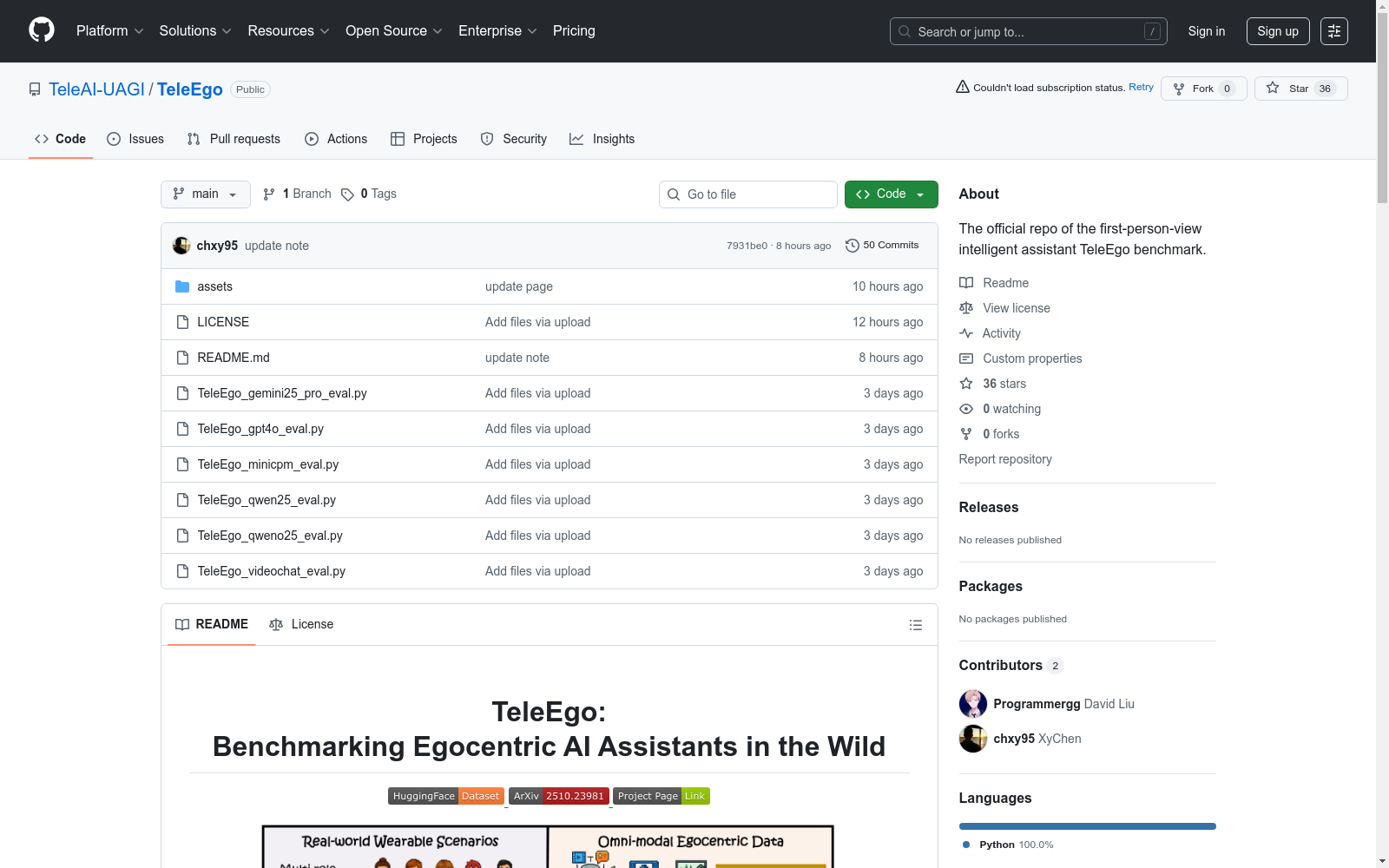
Task: Switch to the License tab in file viewer
Action: pyautogui.click(x=301, y=624)
